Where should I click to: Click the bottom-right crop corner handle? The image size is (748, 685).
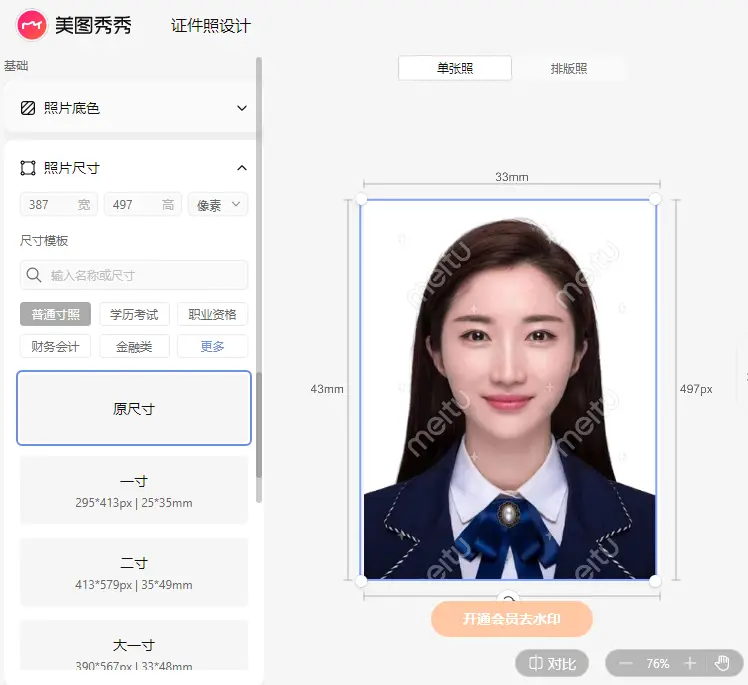pyautogui.click(x=655, y=581)
